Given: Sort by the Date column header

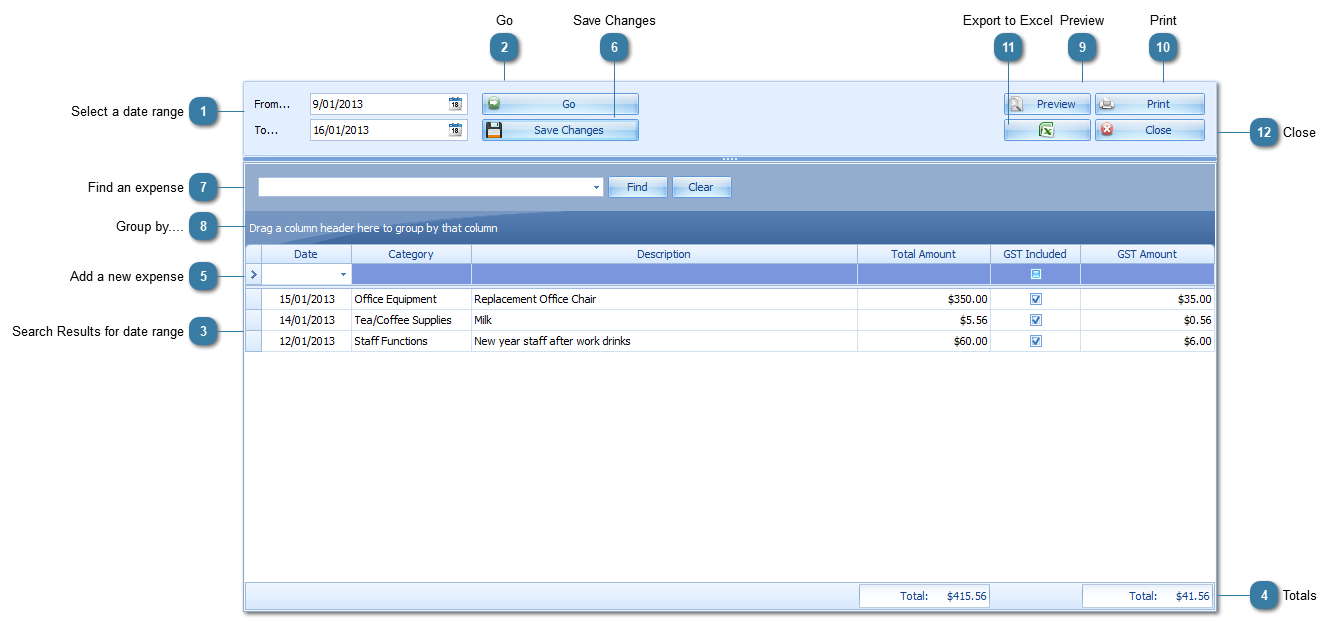Looking at the screenshot, I should (306, 254).
